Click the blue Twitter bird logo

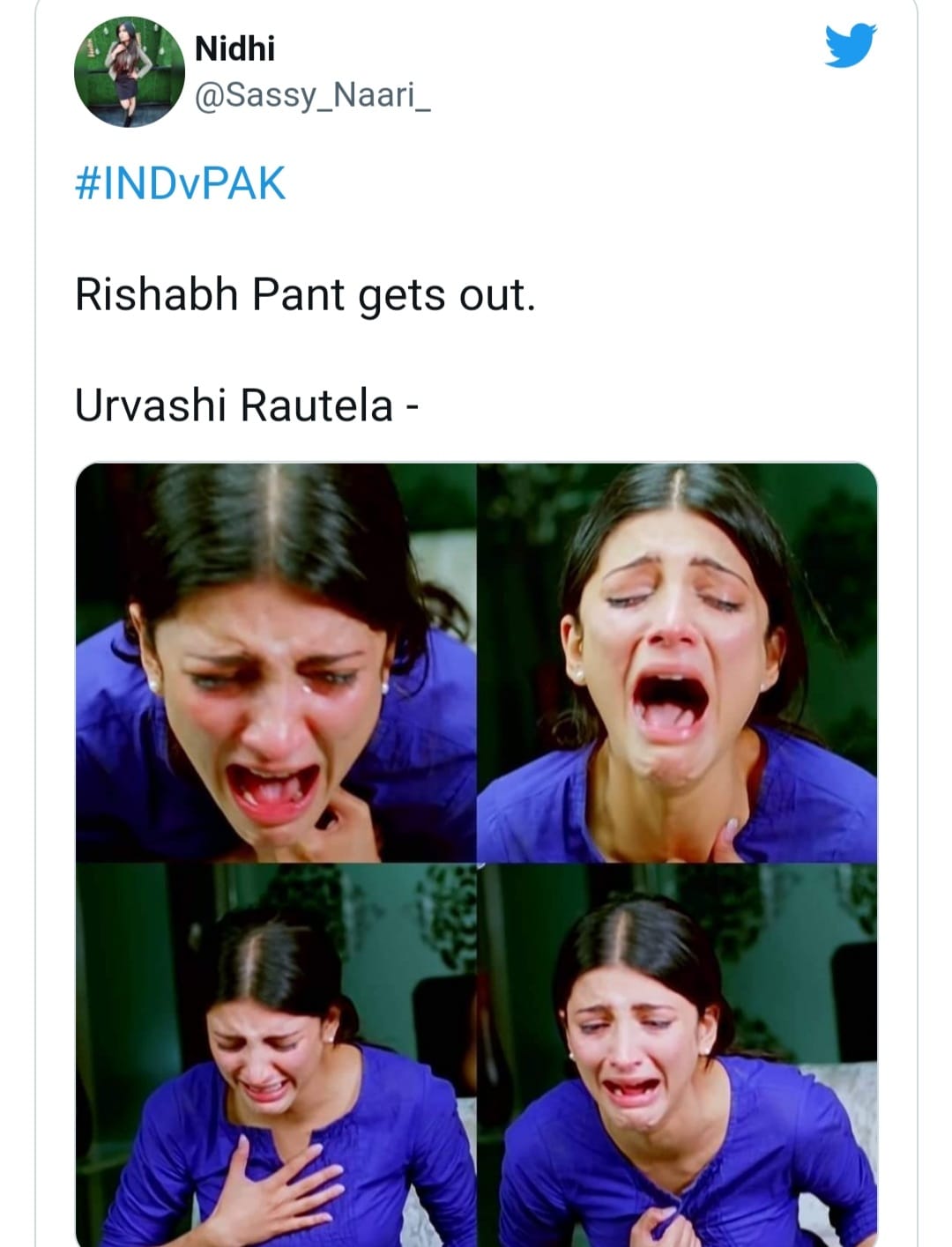[851, 46]
